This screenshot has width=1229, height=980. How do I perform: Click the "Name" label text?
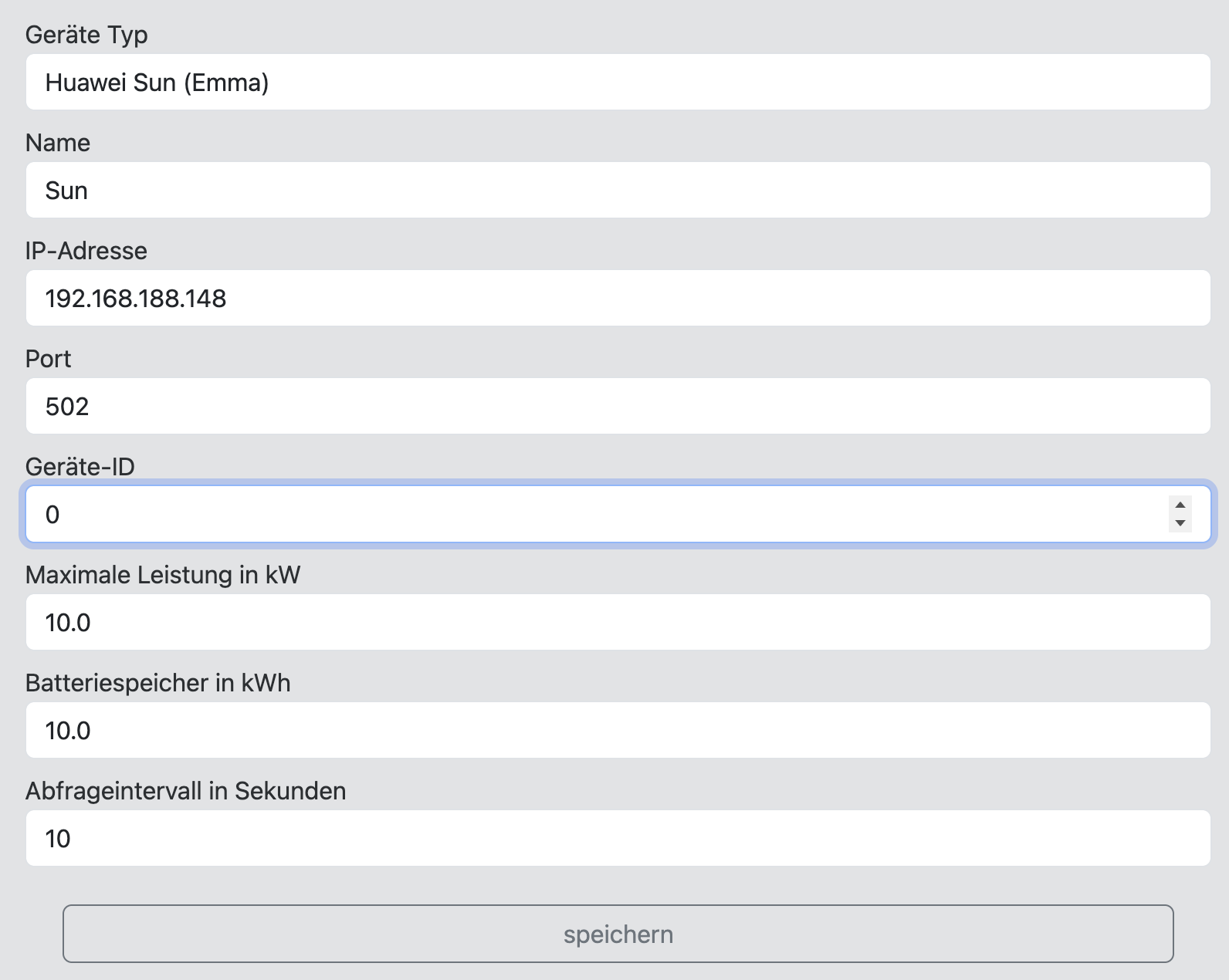58,143
